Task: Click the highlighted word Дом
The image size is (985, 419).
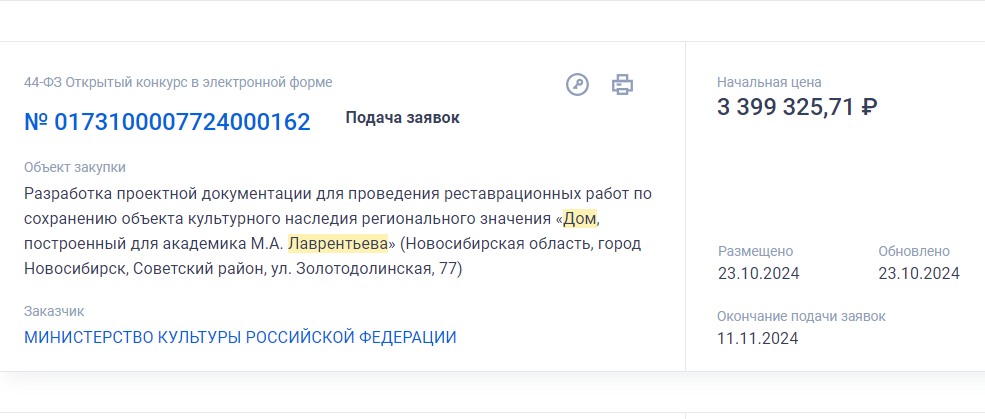Action: [581, 218]
